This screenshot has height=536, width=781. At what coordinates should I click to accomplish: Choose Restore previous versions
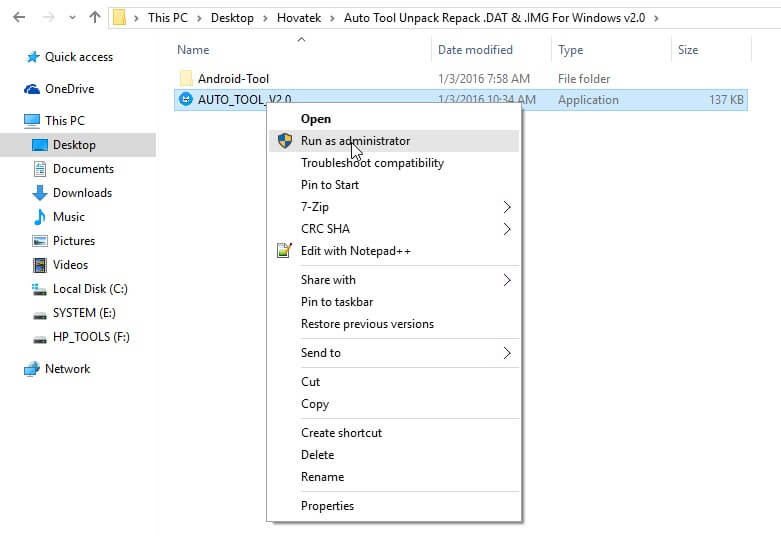click(394, 324)
